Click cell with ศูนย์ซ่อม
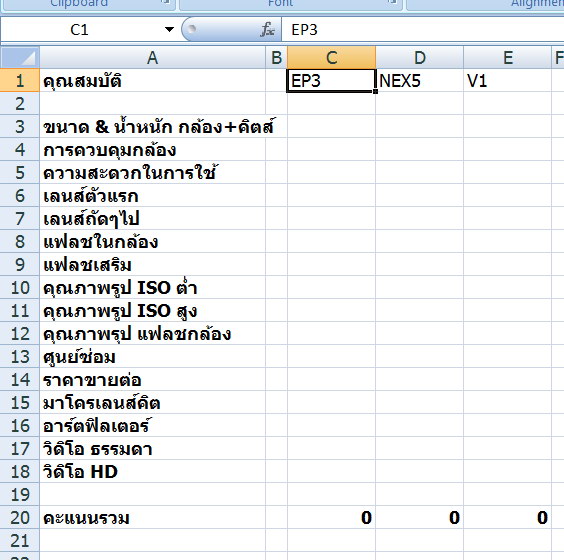 tap(152, 357)
